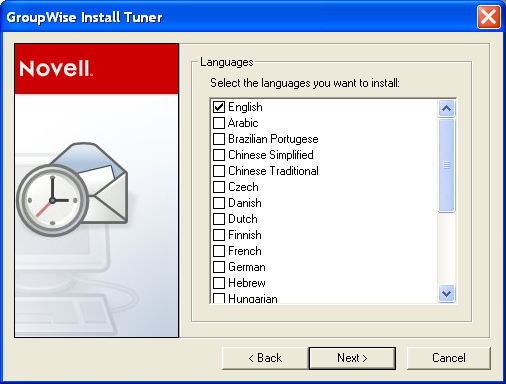The height and width of the screenshot is (384, 506).
Task: Enable Czech language checkbox
Action: click(219, 187)
